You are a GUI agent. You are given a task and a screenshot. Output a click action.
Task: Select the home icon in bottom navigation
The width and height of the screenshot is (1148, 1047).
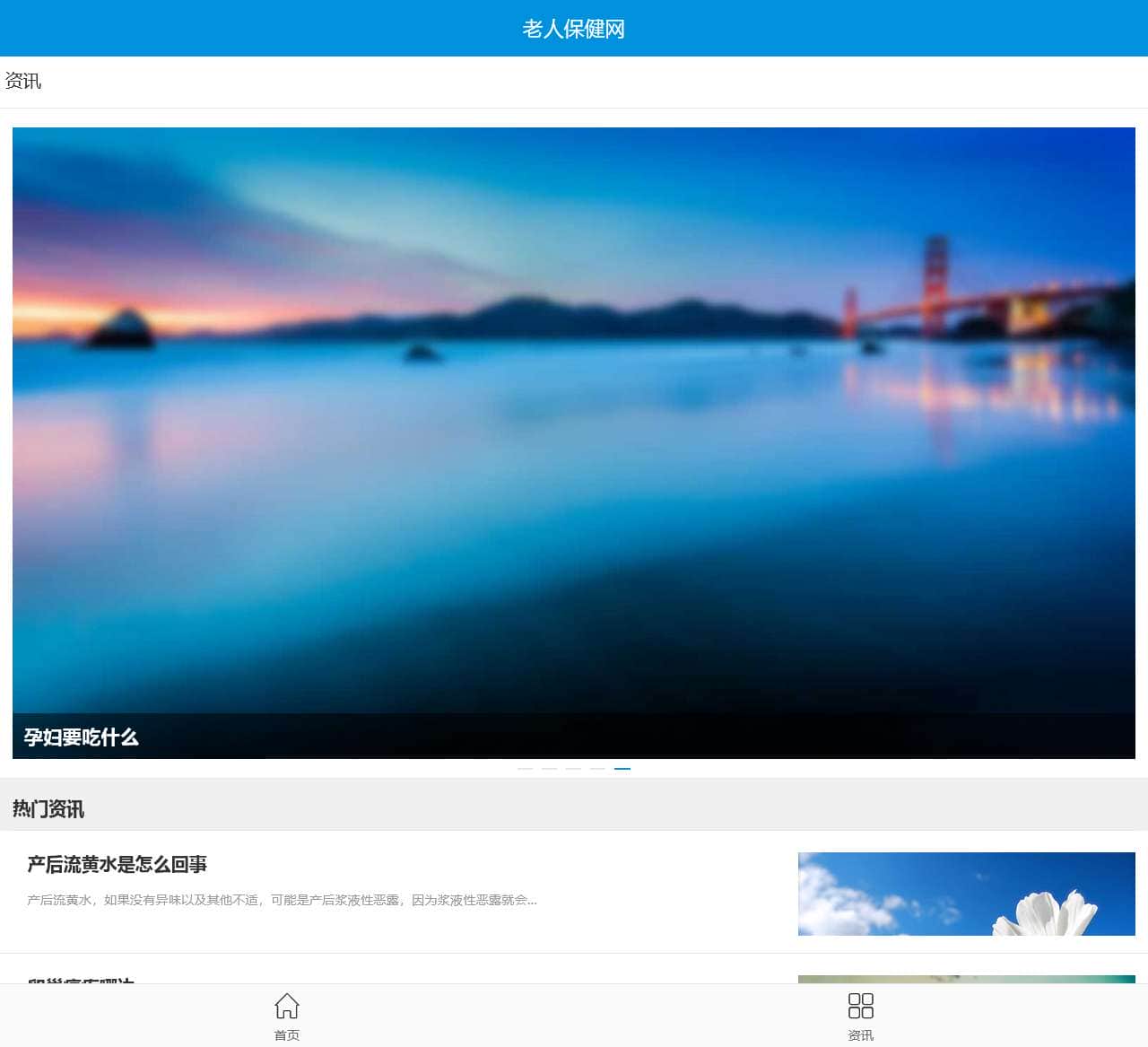(x=286, y=1008)
